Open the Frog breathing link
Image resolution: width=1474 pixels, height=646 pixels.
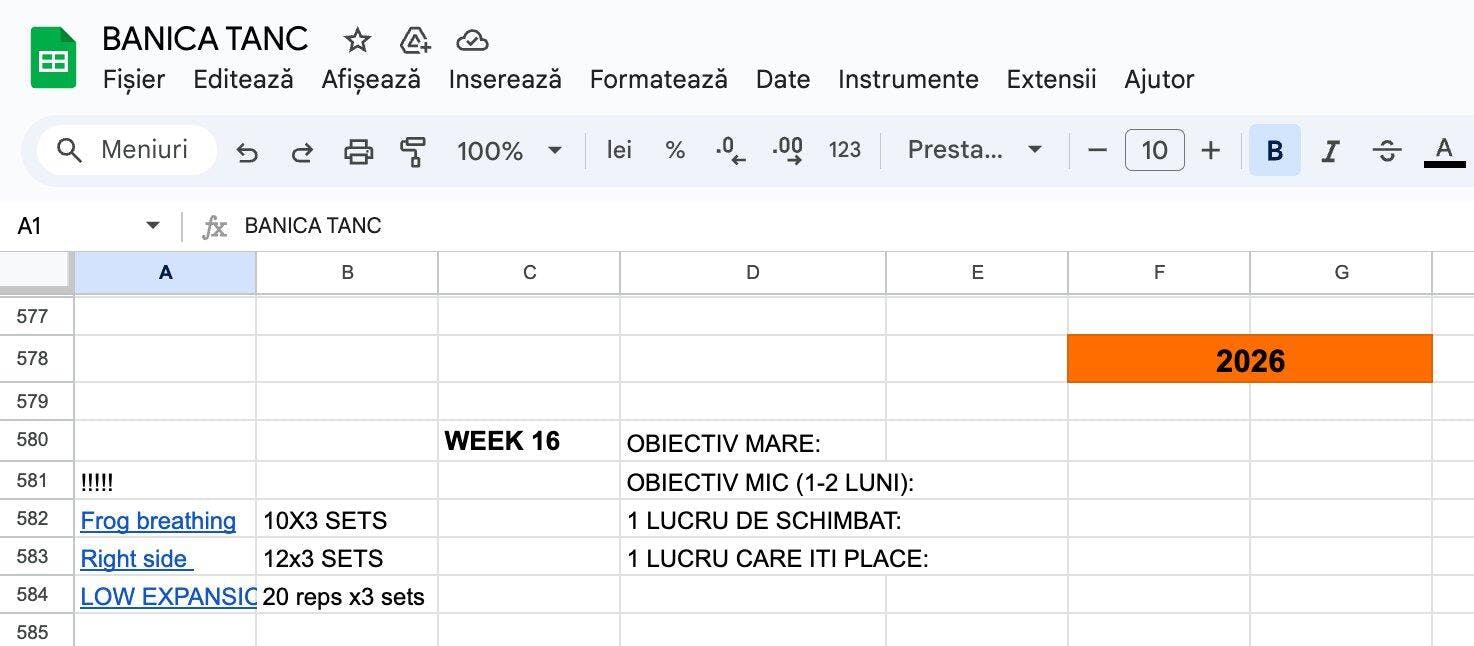[158, 521]
